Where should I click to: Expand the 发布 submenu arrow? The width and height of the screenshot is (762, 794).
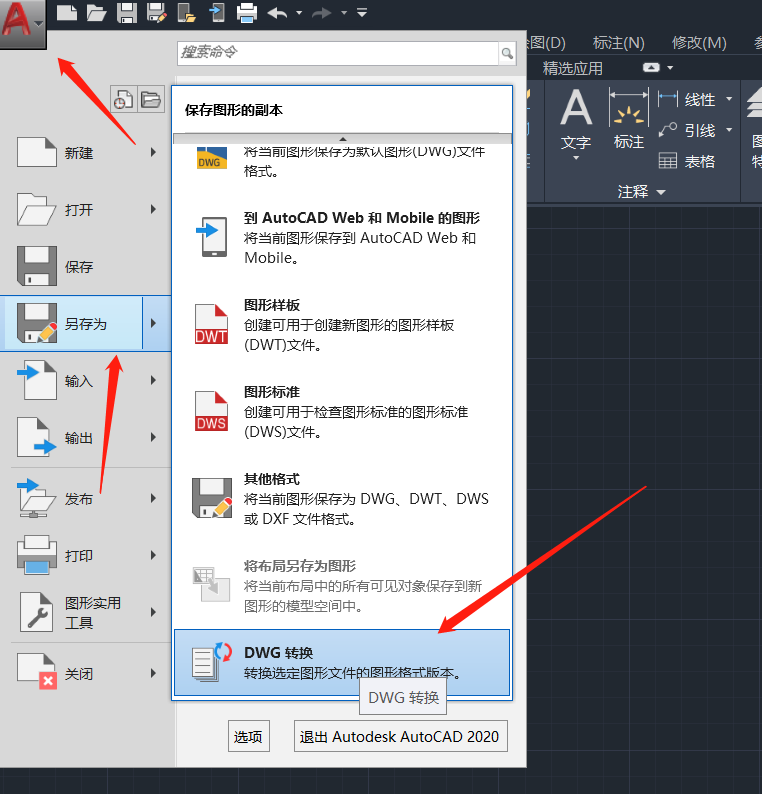coord(153,498)
